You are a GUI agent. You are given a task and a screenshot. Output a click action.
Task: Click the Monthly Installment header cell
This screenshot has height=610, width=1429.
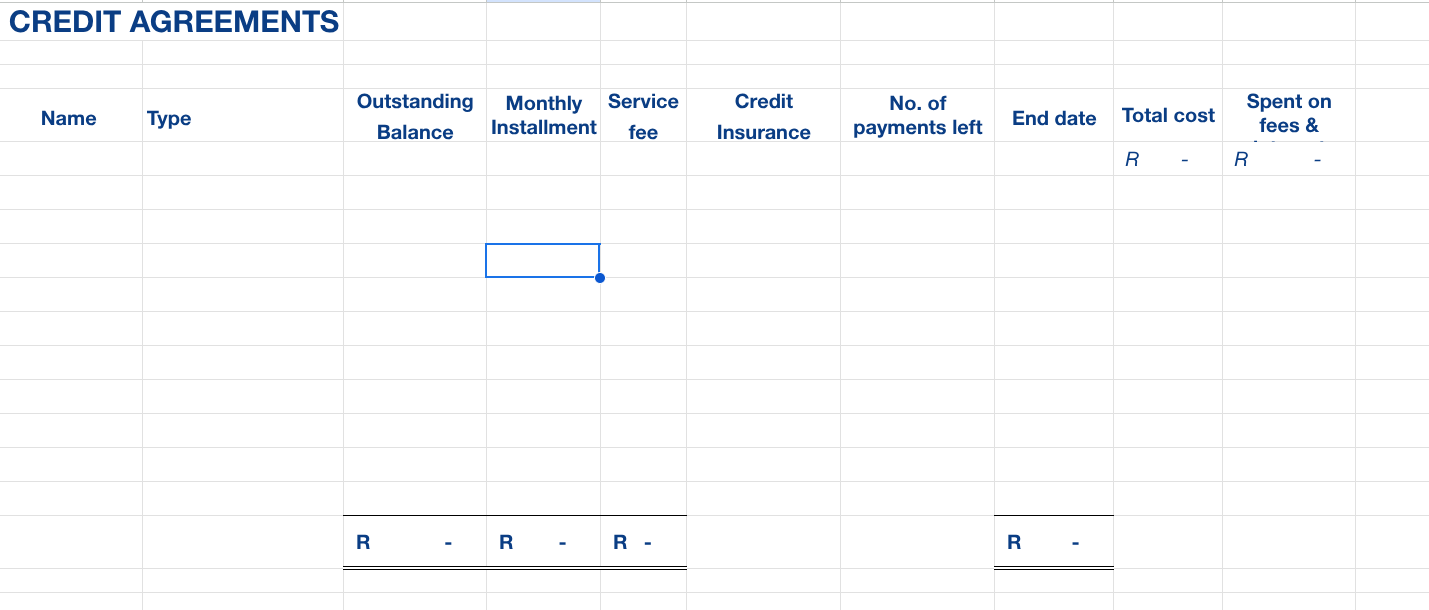(543, 115)
